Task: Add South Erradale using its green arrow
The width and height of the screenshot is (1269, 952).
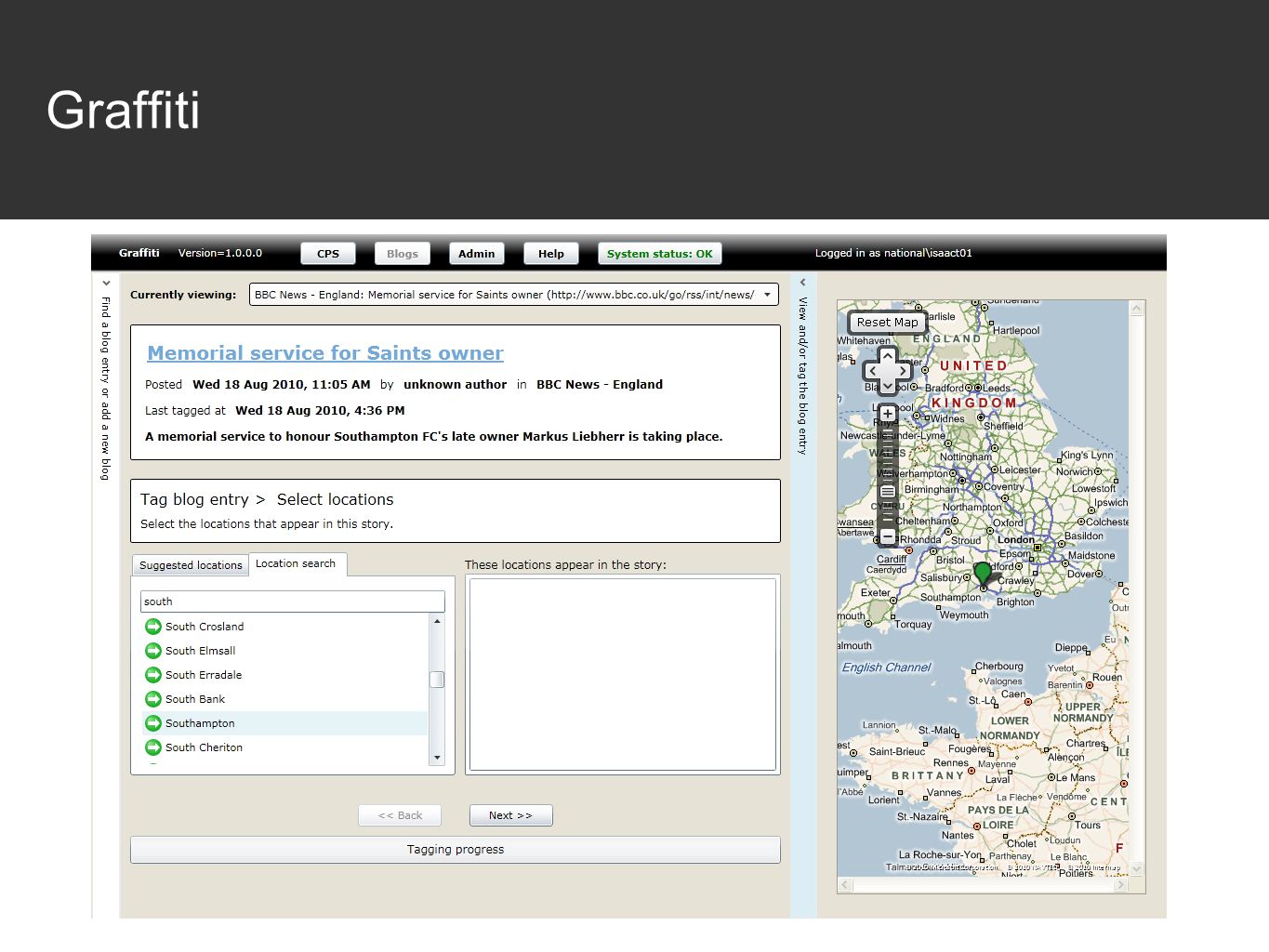Action: [x=153, y=675]
